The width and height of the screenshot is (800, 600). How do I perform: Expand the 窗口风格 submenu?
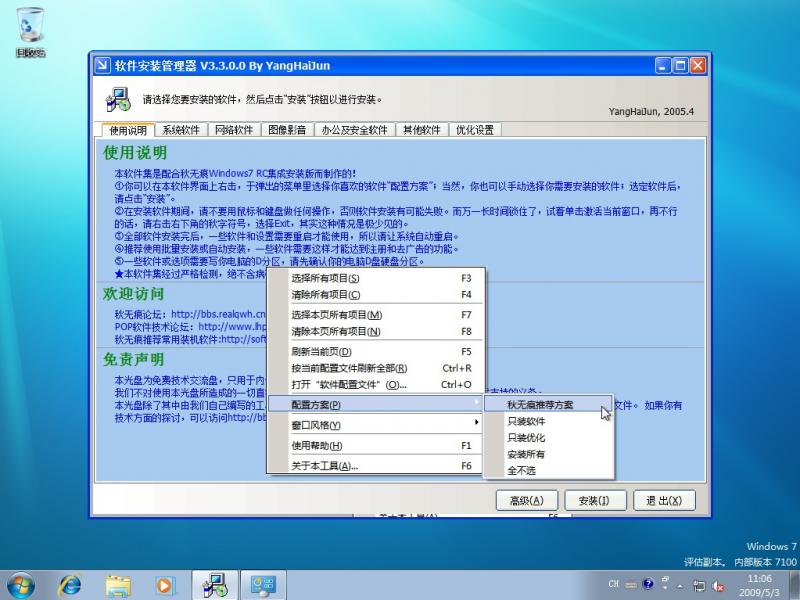click(374, 424)
